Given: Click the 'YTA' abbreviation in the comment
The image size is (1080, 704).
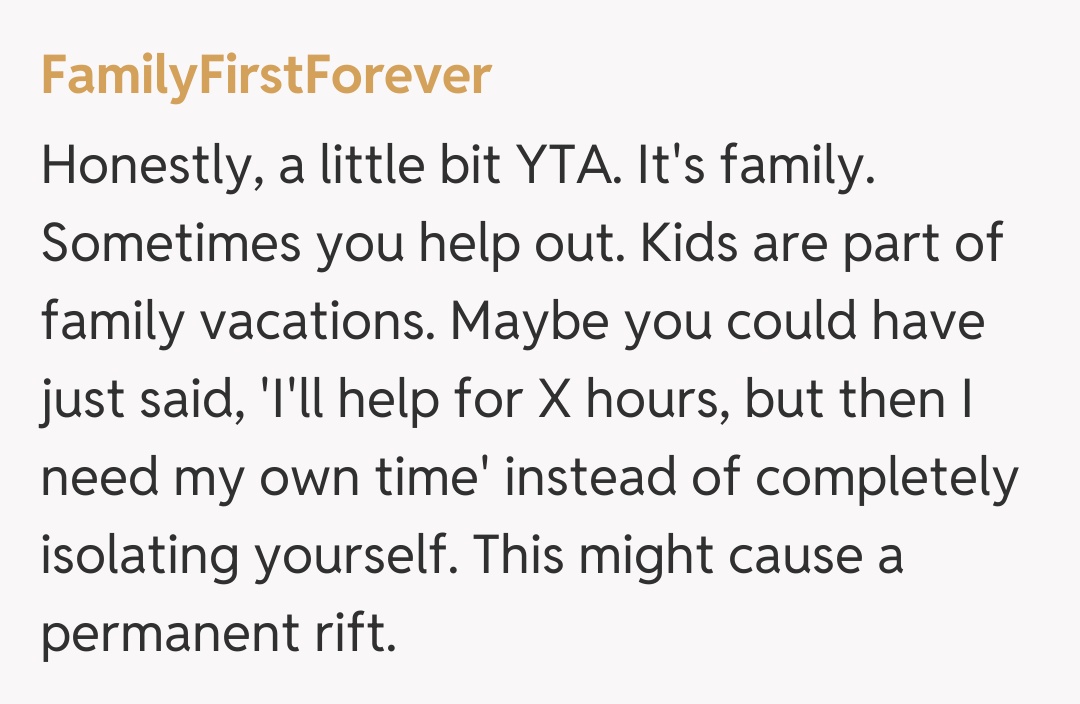Looking at the screenshot, I should point(565,164).
